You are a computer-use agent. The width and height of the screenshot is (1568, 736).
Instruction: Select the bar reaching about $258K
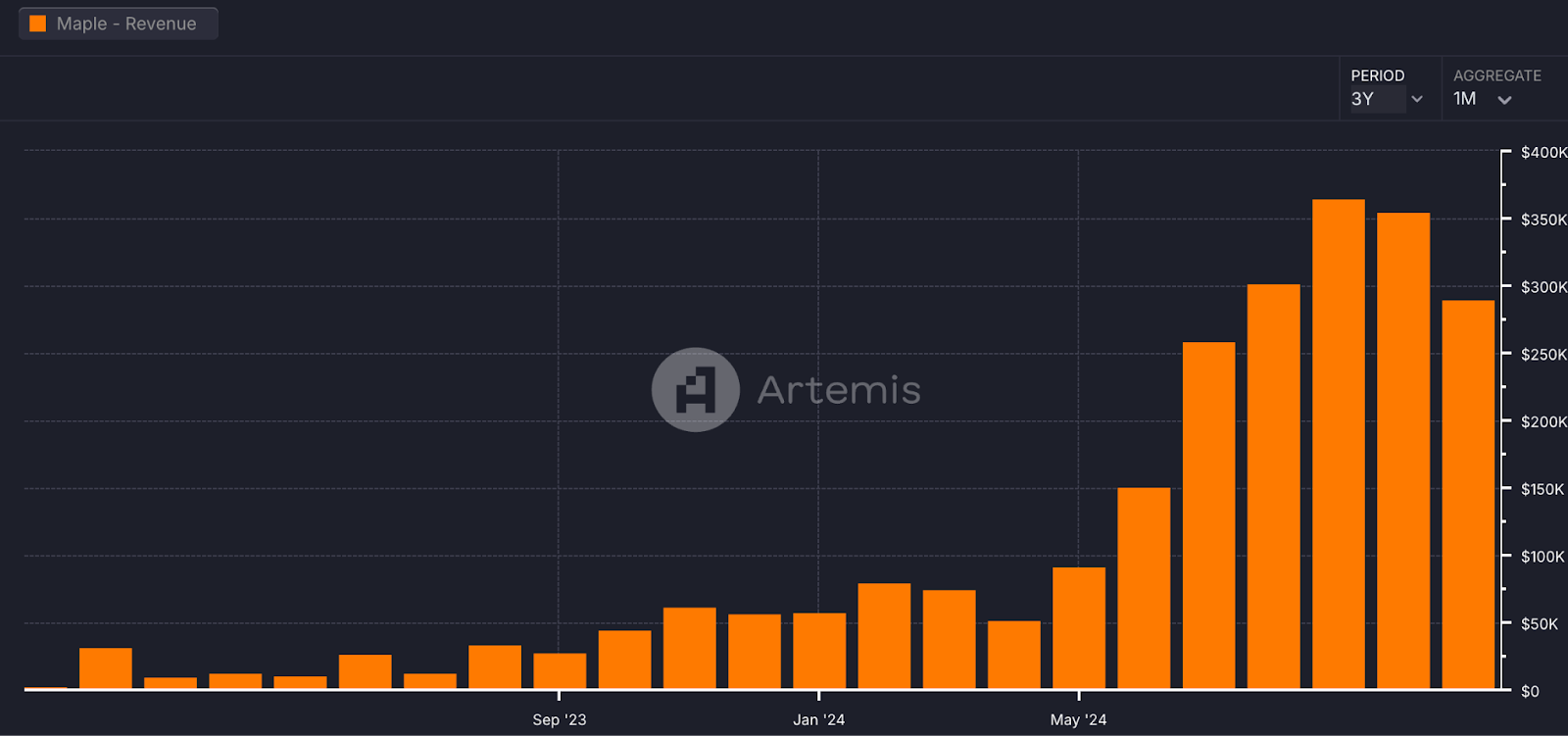point(1209,515)
